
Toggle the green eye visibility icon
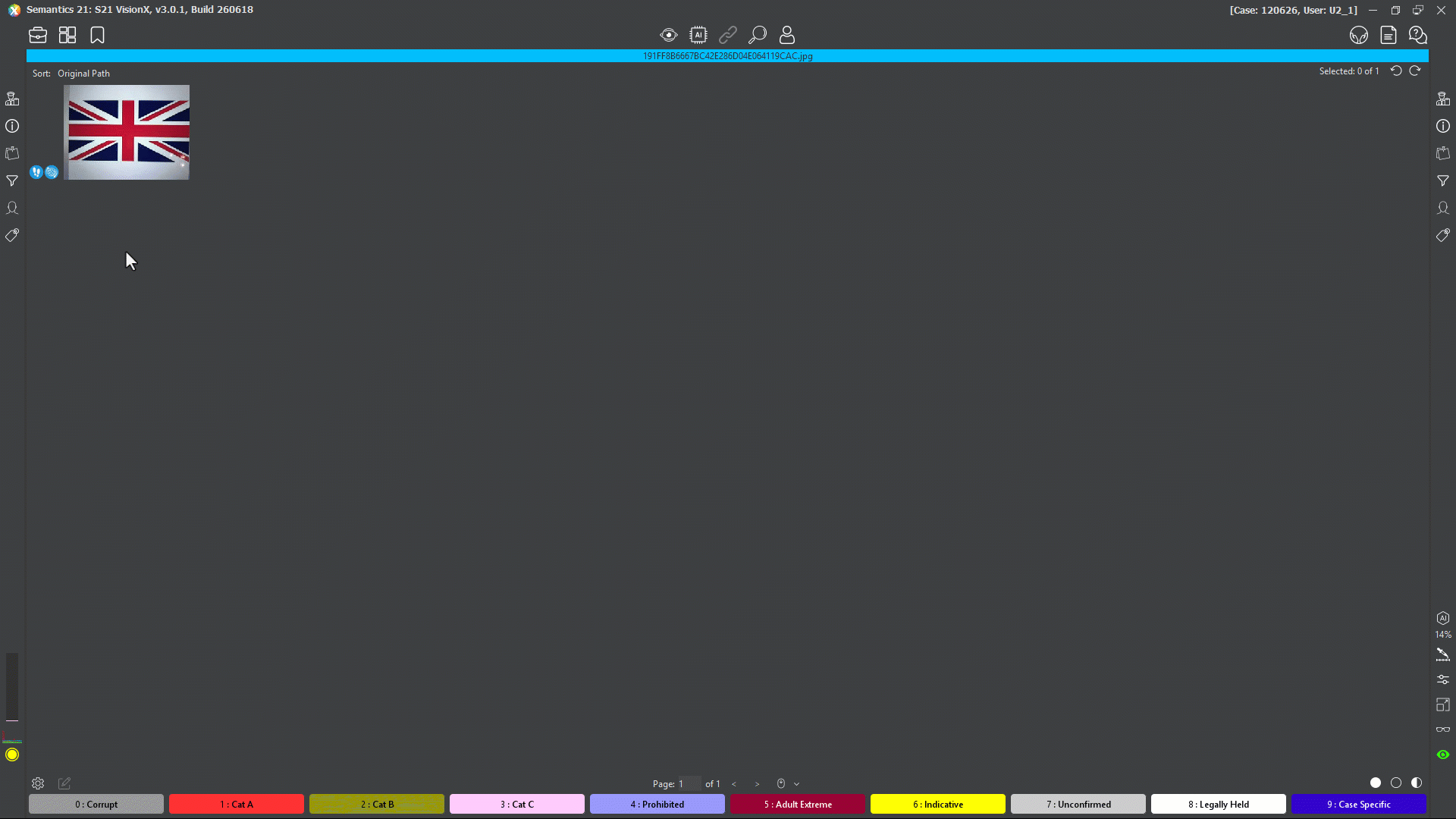coord(1443,755)
